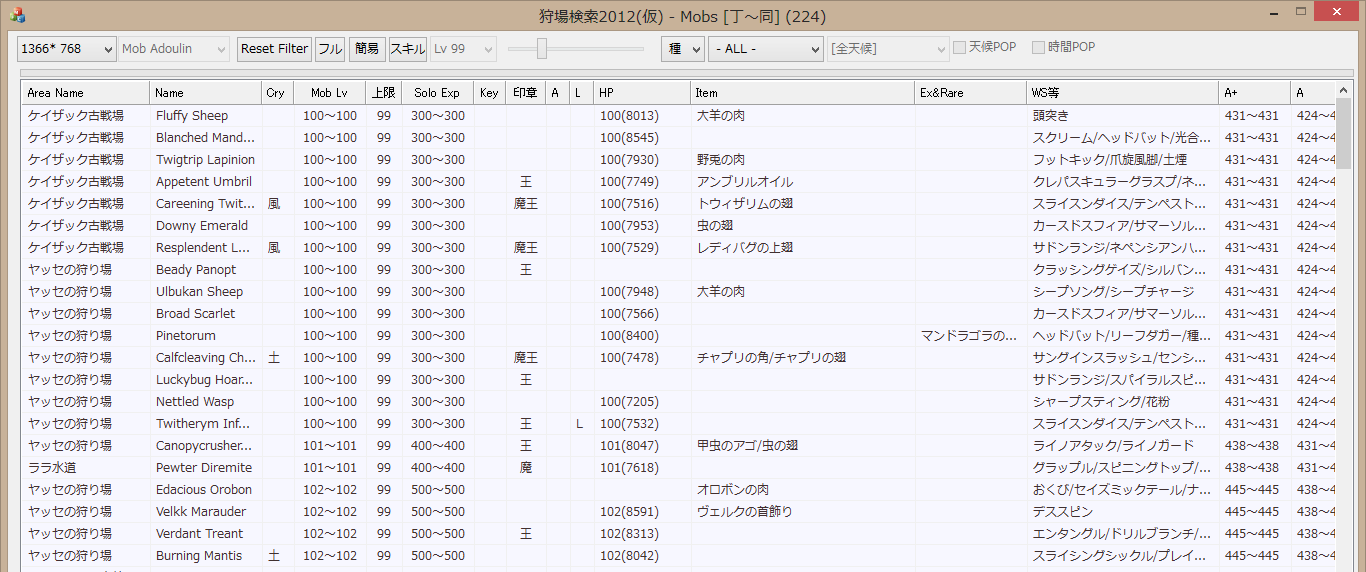
Task: Click the フル button
Action: 330,49
